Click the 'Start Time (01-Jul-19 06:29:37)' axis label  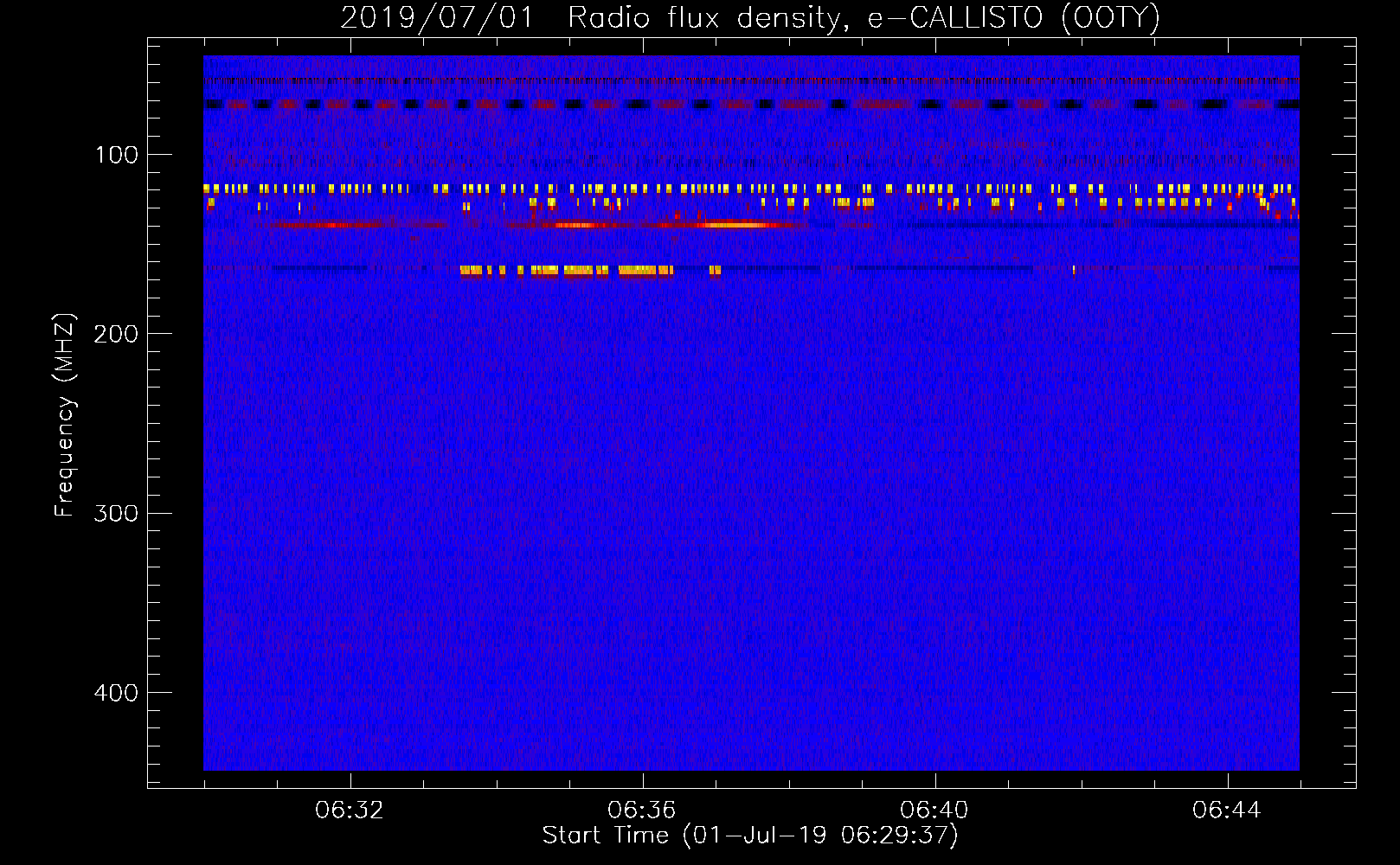pyautogui.click(x=750, y=836)
